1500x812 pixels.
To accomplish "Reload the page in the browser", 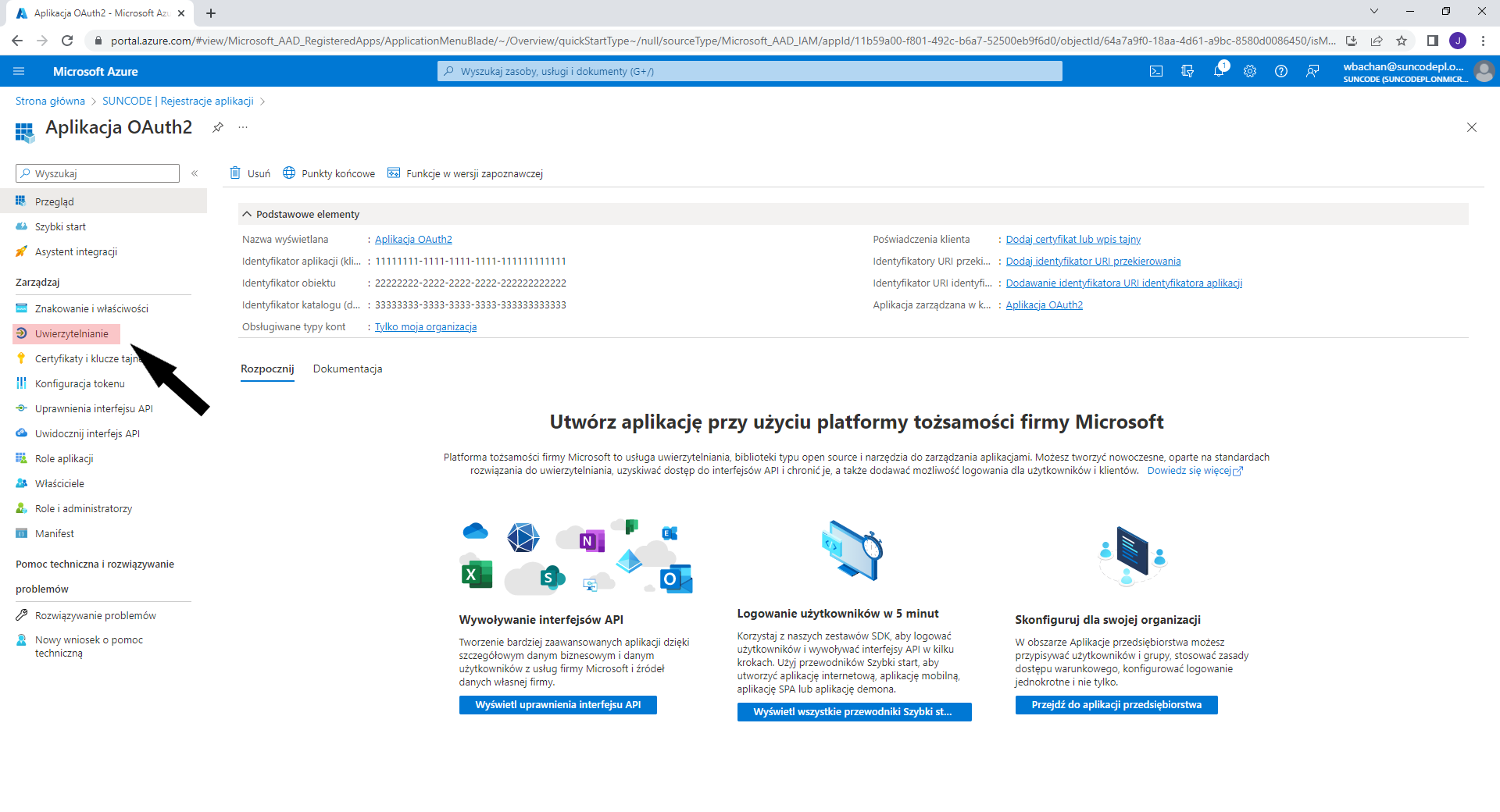I will click(x=67, y=41).
